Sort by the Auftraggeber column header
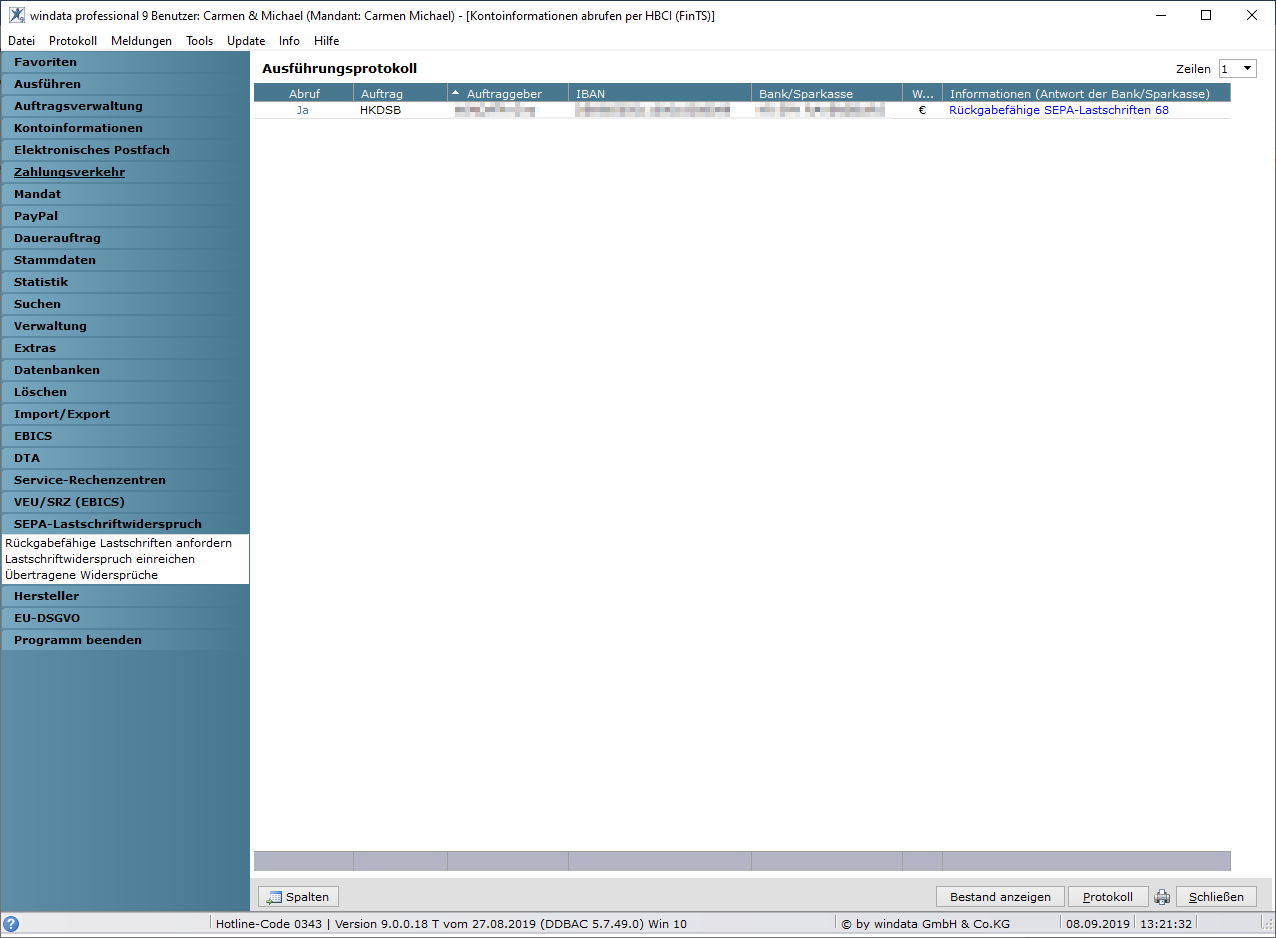This screenshot has width=1276, height=938. [x=508, y=93]
